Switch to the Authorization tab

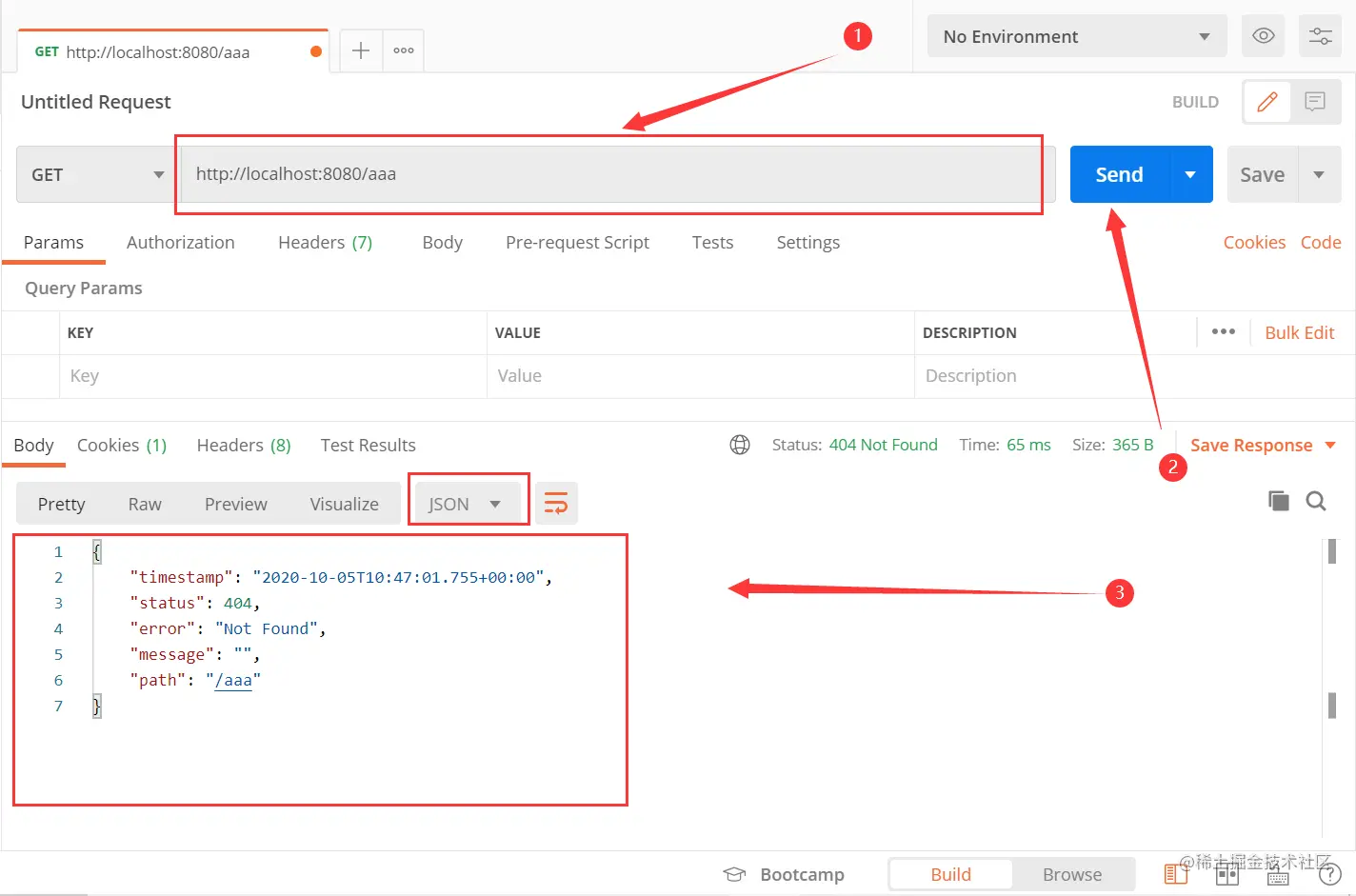181,242
